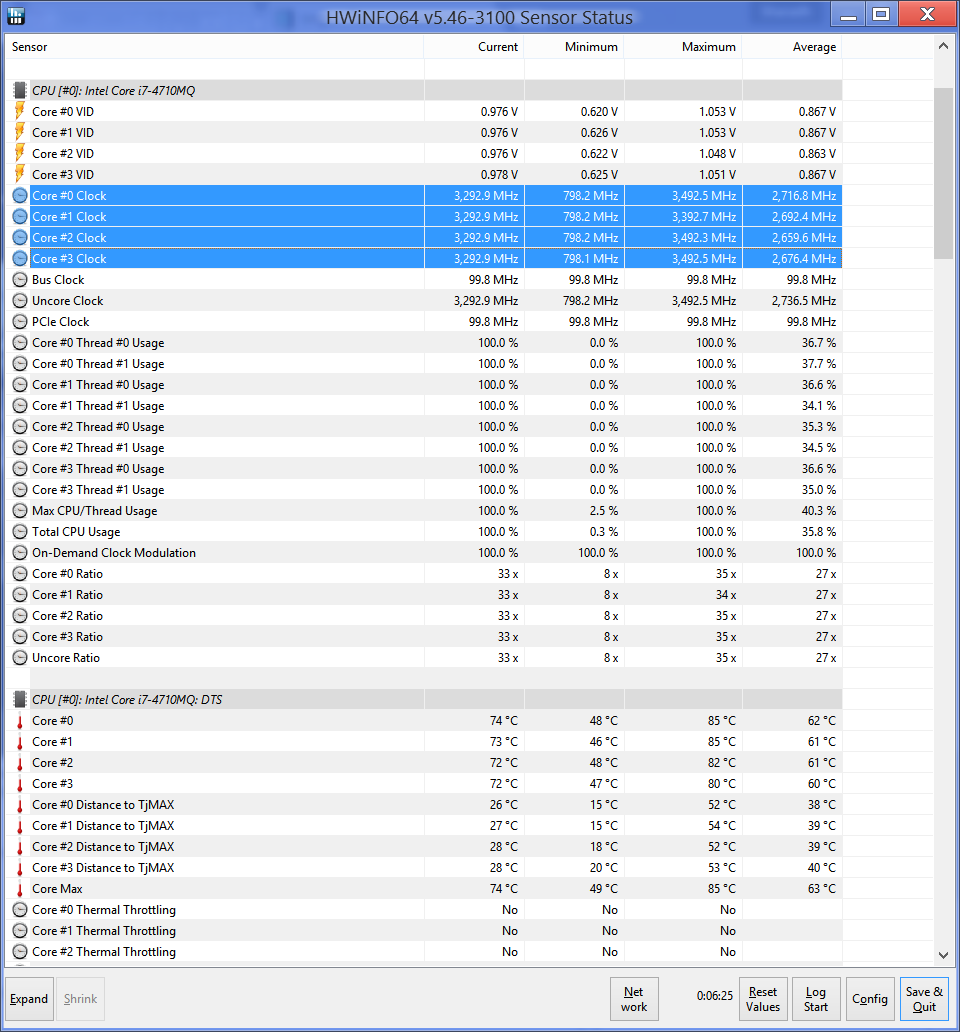Click the icon for Core #0 Thread #0 Usage

coord(20,343)
